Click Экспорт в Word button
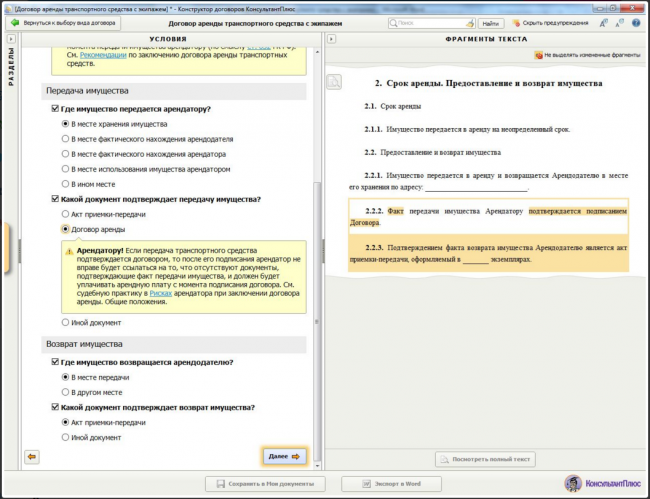The image size is (650, 499). coord(391,484)
